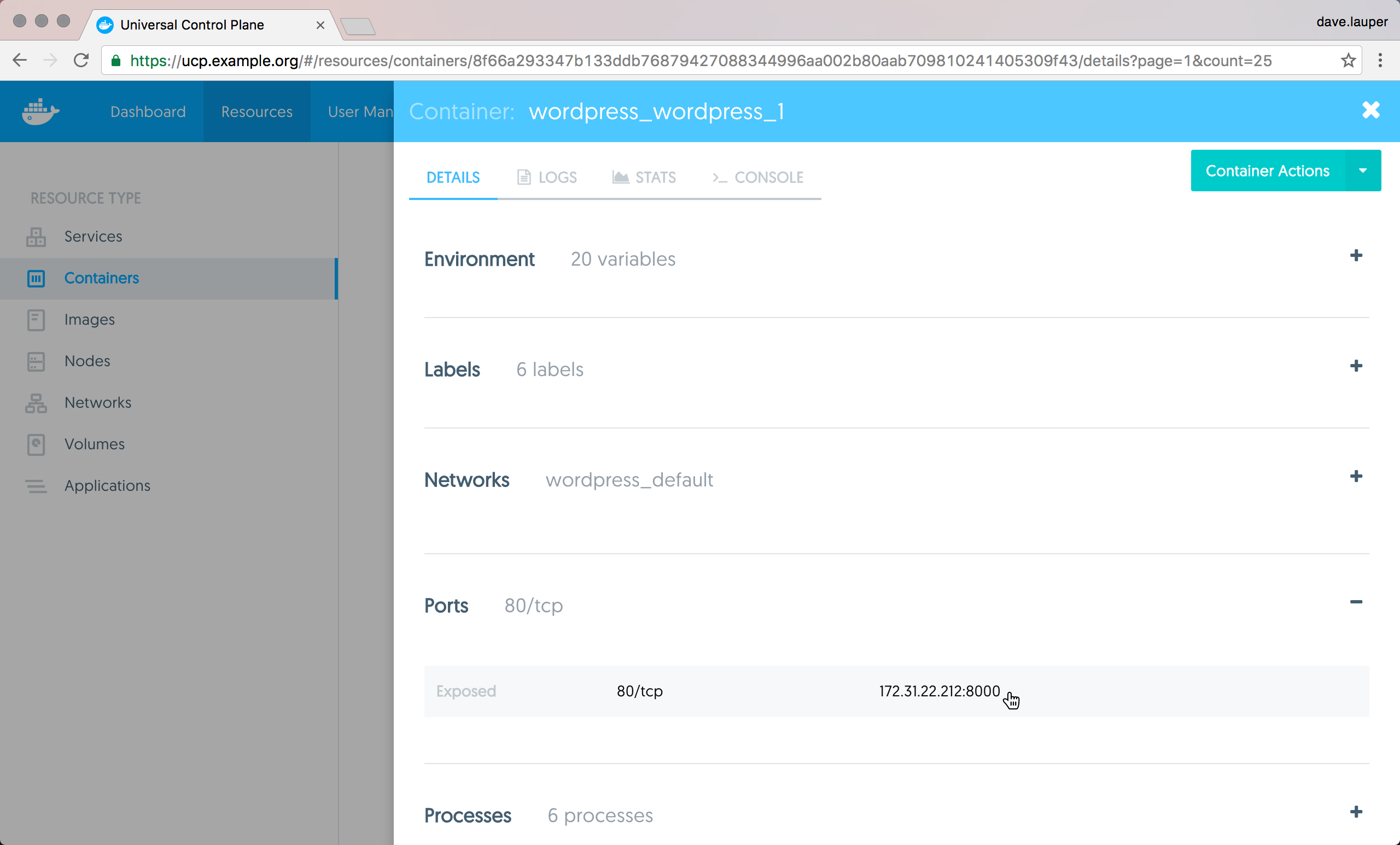Image resolution: width=1400 pixels, height=845 pixels.
Task: Click the Docker whale logo
Action: (x=40, y=112)
